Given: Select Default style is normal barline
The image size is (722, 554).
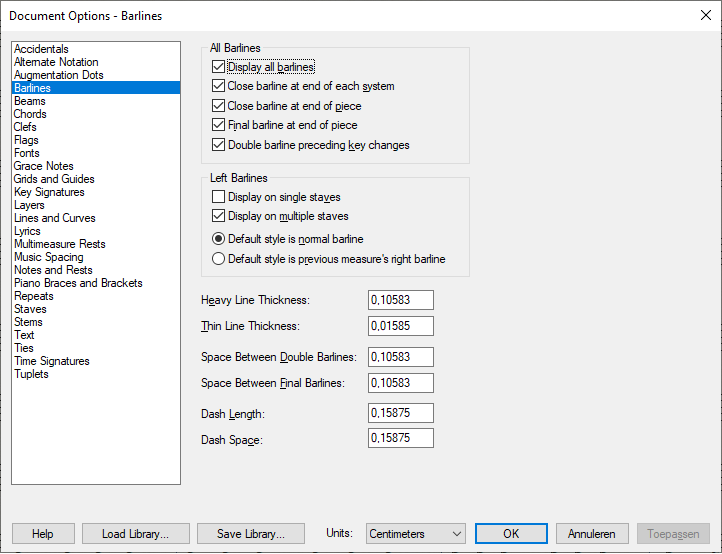Looking at the screenshot, I should click(219, 239).
